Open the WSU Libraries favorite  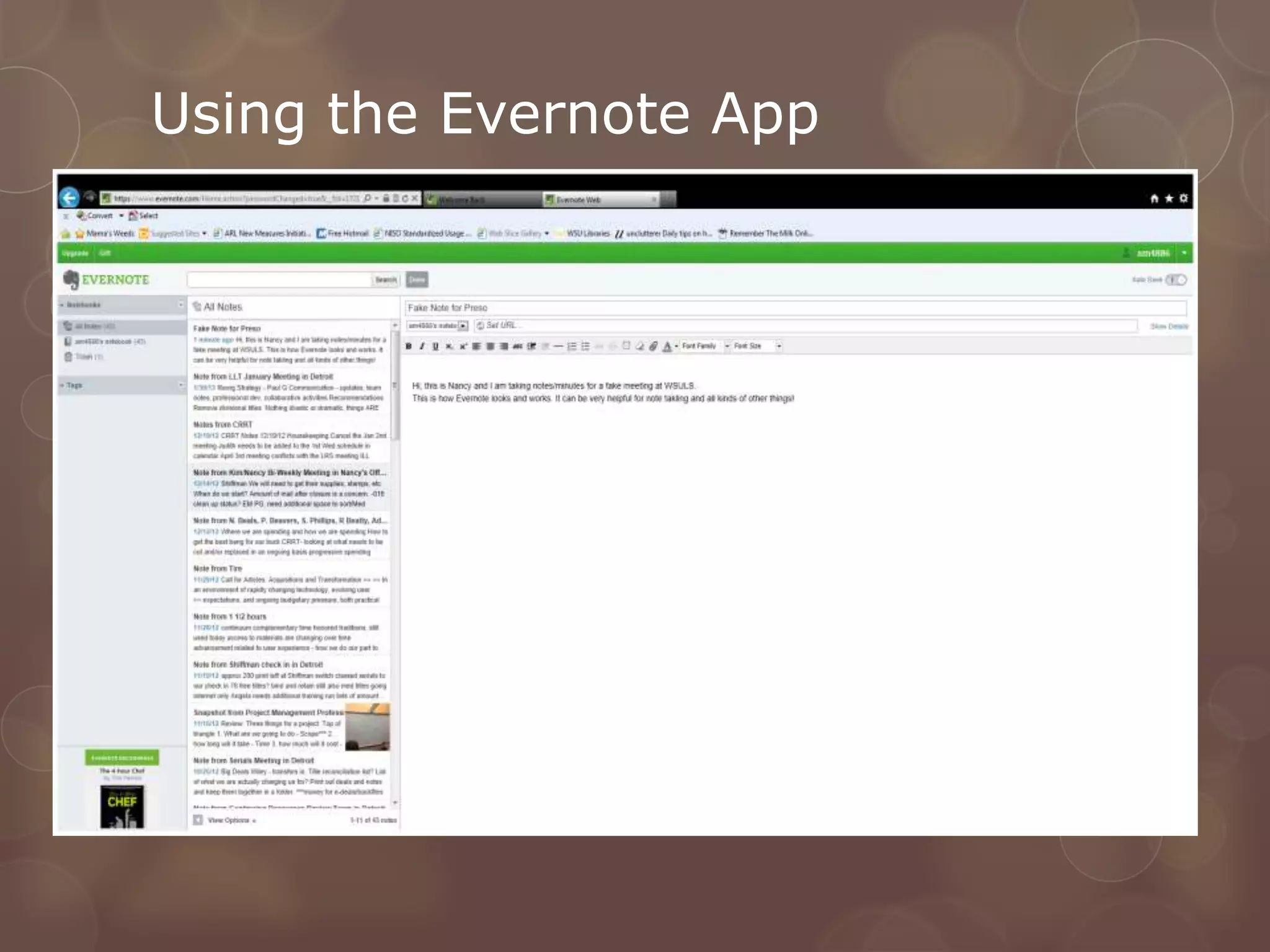click(583, 234)
